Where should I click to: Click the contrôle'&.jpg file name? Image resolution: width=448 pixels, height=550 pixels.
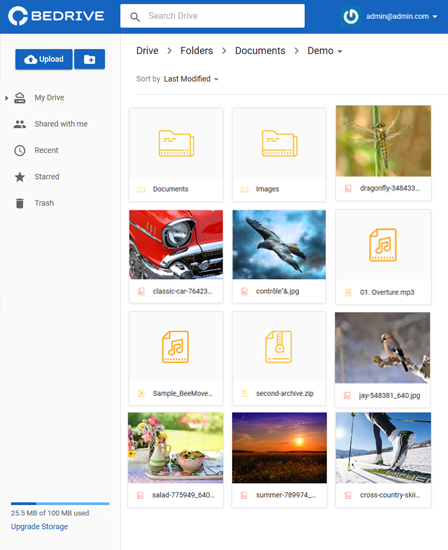click(278, 291)
